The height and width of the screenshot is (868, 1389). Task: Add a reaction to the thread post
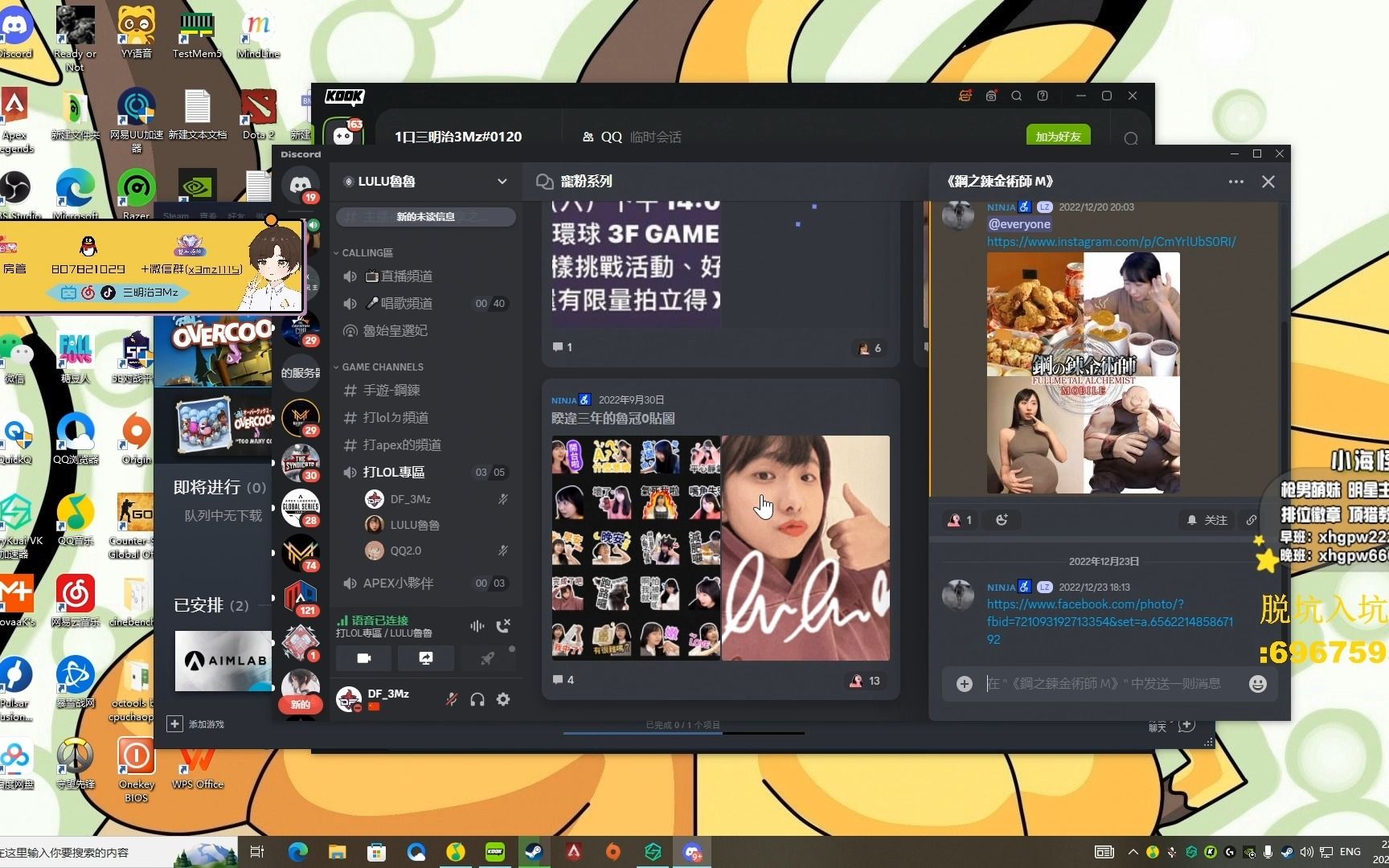click(1002, 520)
